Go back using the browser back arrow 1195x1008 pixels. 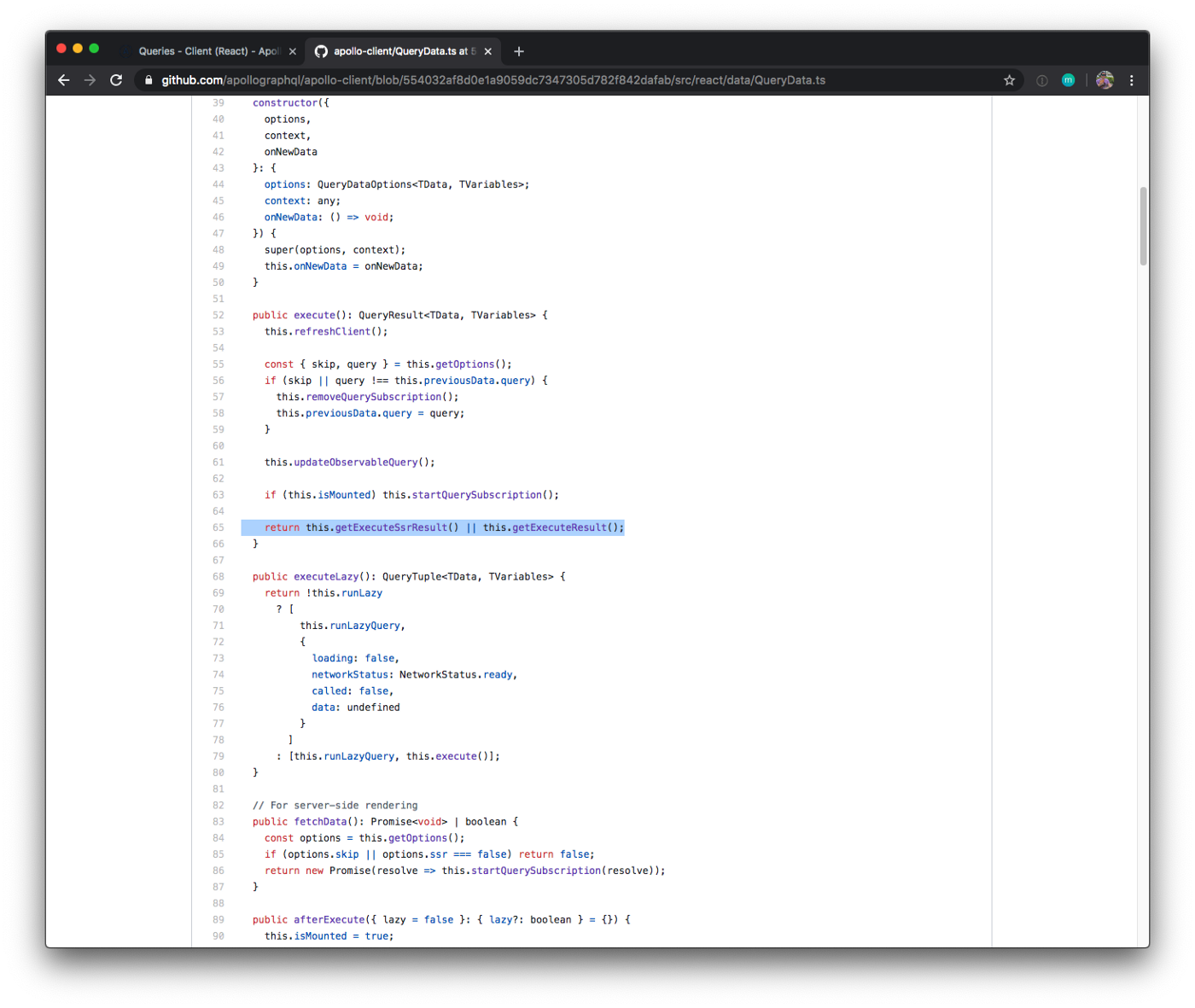64,80
